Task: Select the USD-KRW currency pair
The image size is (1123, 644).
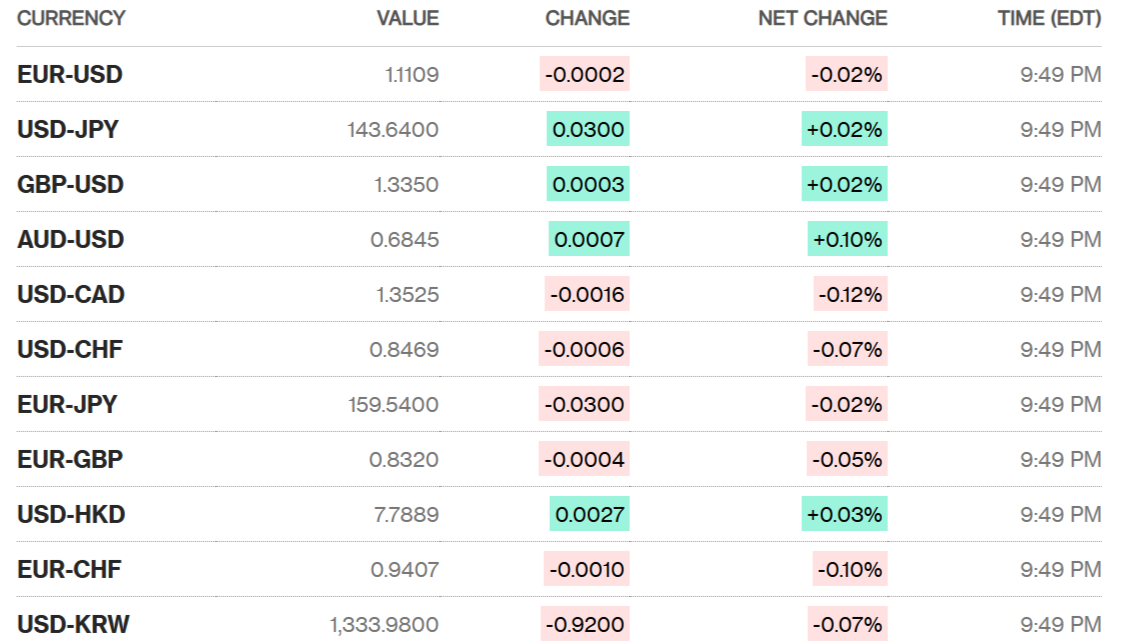Action: point(73,625)
